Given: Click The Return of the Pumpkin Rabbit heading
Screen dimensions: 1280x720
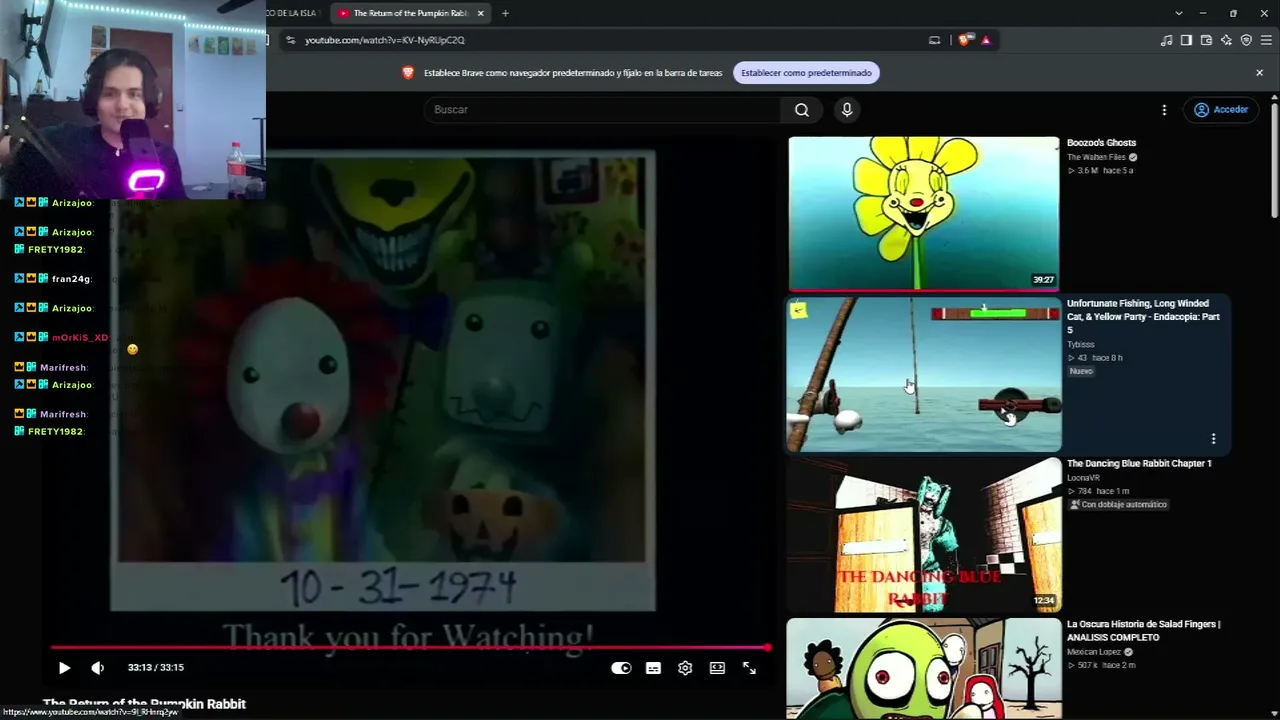Looking at the screenshot, I should 144,704.
